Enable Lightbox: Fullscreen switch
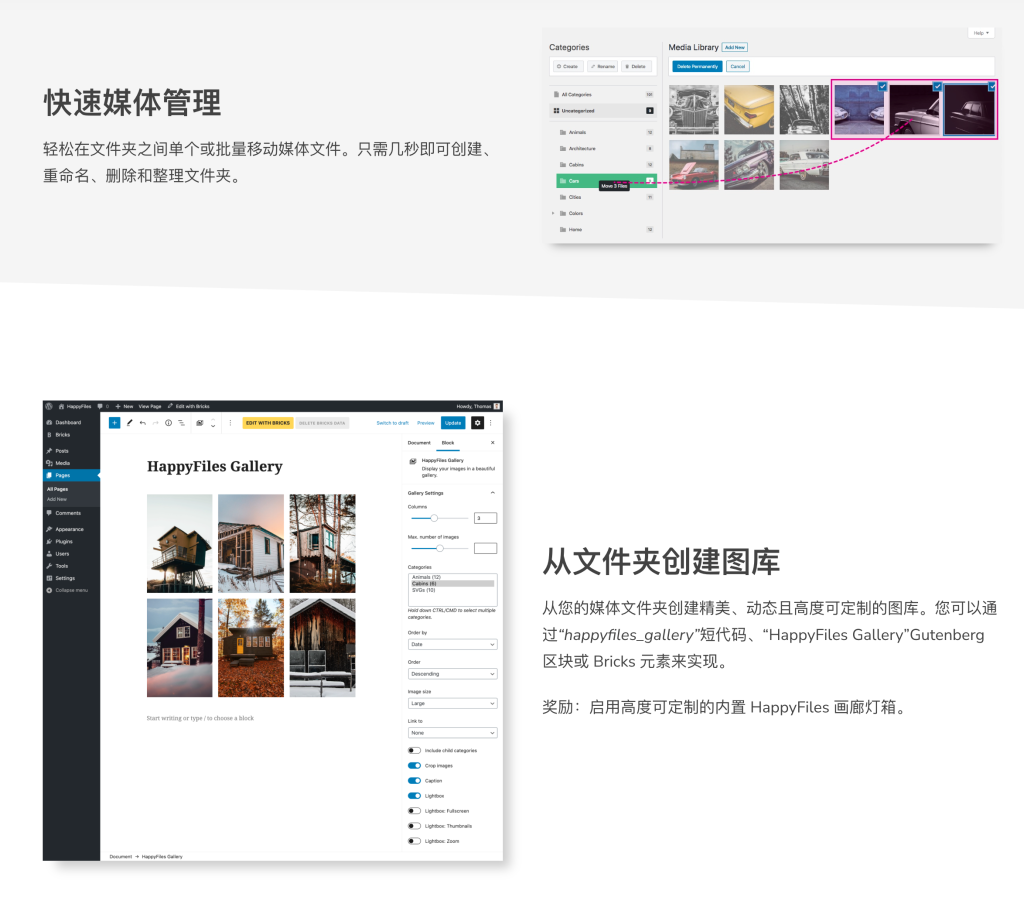 coord(414,811)
